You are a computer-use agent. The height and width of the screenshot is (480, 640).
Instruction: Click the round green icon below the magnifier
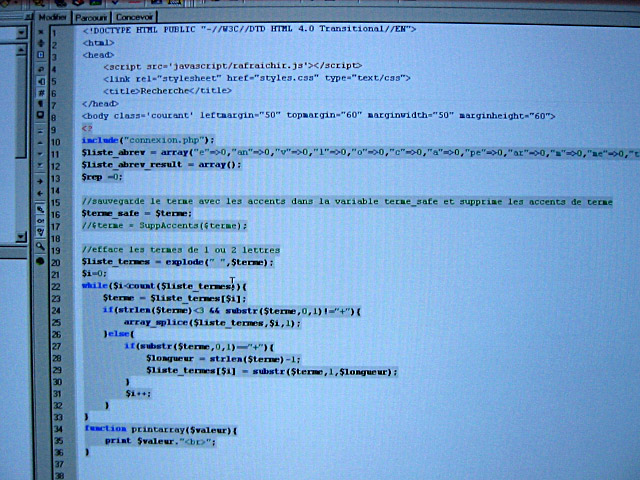(40, 261)
